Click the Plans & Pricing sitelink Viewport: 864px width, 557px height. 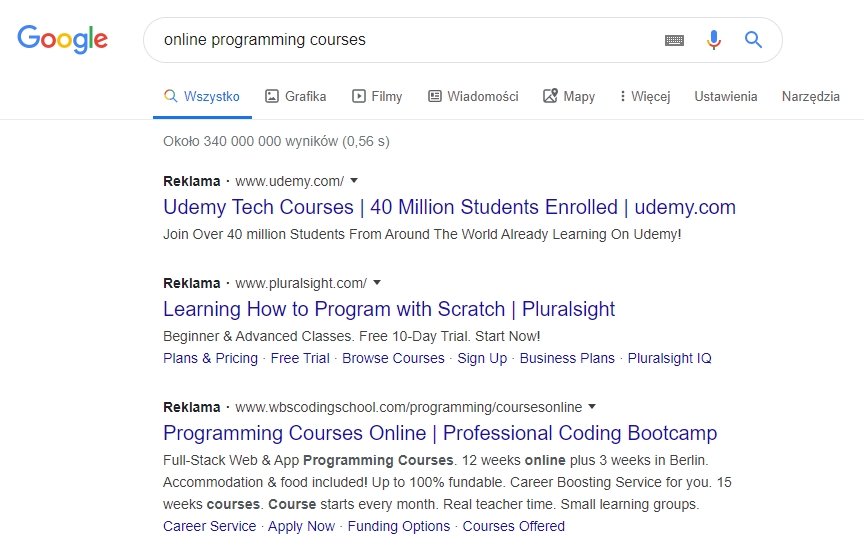210,358
